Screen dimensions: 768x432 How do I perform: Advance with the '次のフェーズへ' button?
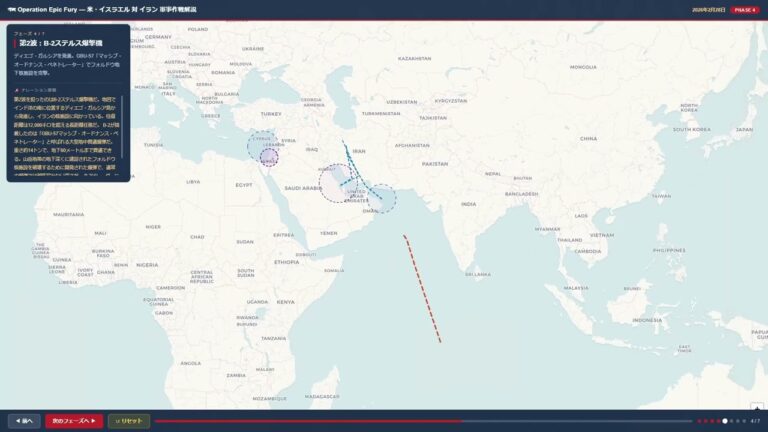click(x=73, y=421)
